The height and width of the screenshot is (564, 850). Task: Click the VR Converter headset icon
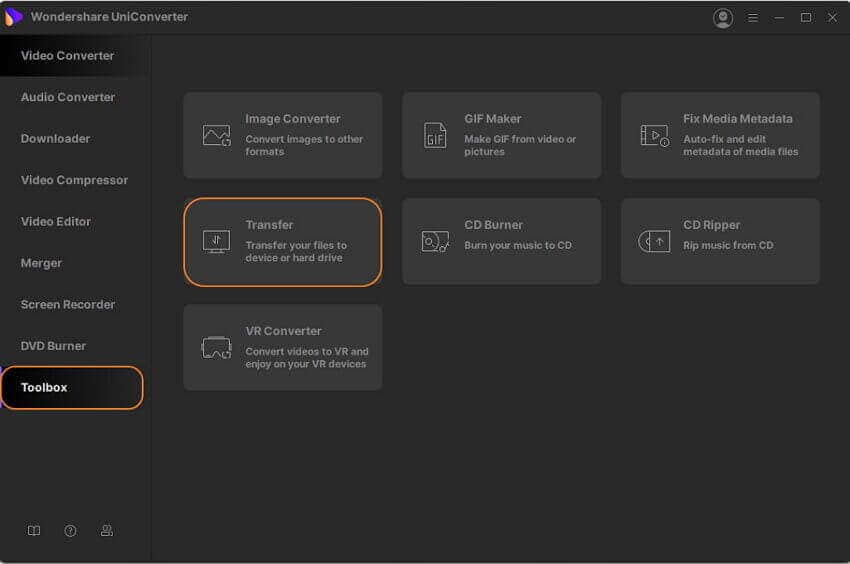(x=216, y=348)
